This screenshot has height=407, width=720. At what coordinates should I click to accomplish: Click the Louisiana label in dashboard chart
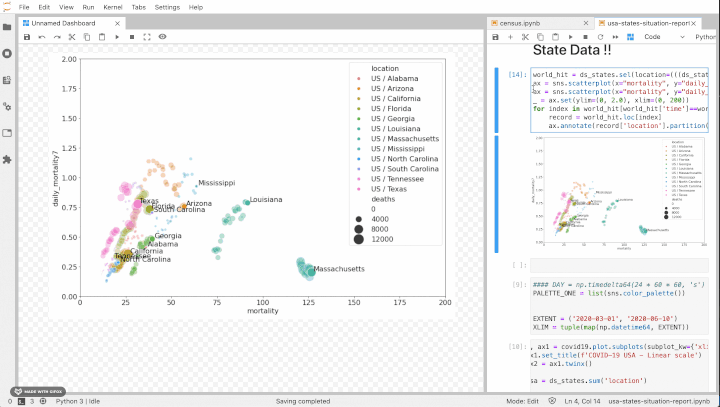click(x=266, y=199)
